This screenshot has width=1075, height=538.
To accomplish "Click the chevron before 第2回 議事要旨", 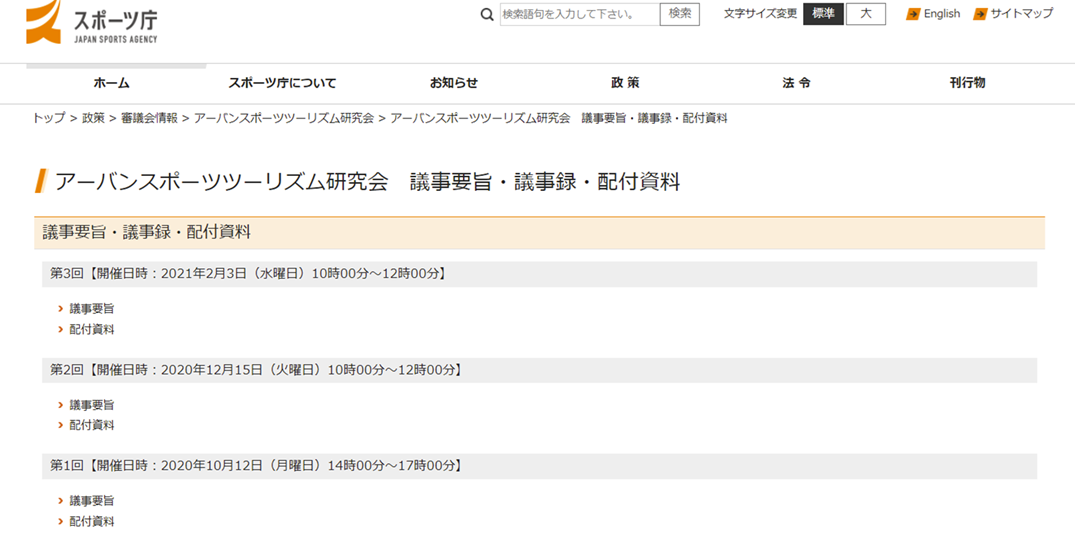I will click(x=61, y=405).
